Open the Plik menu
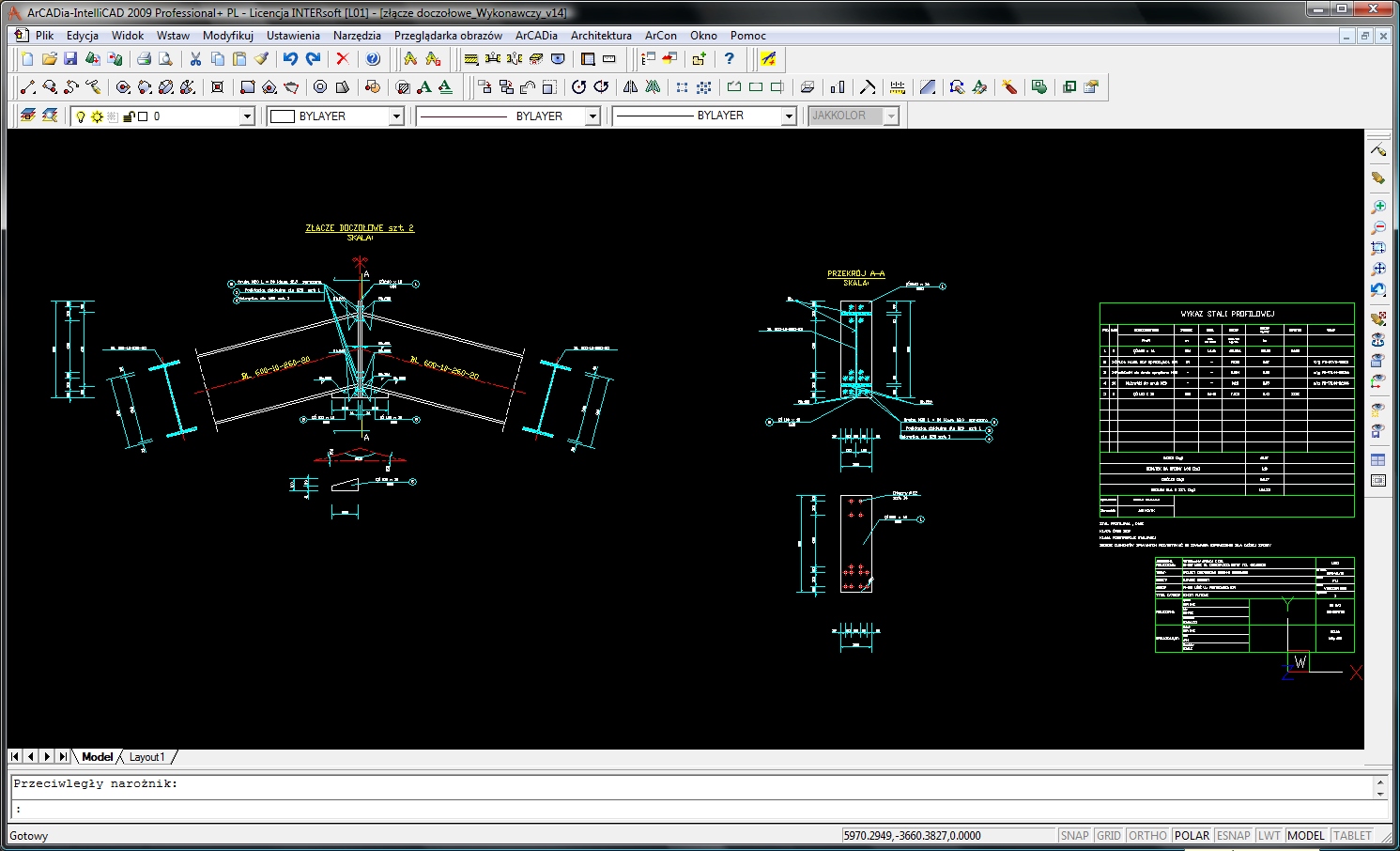Screen dimensions: 1400x851 coord(44,36)
